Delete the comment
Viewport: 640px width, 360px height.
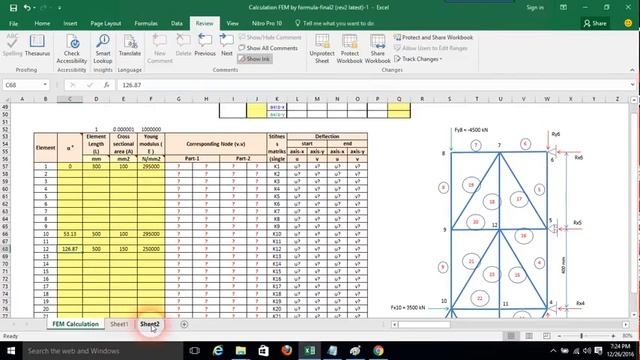pos(183,46)
